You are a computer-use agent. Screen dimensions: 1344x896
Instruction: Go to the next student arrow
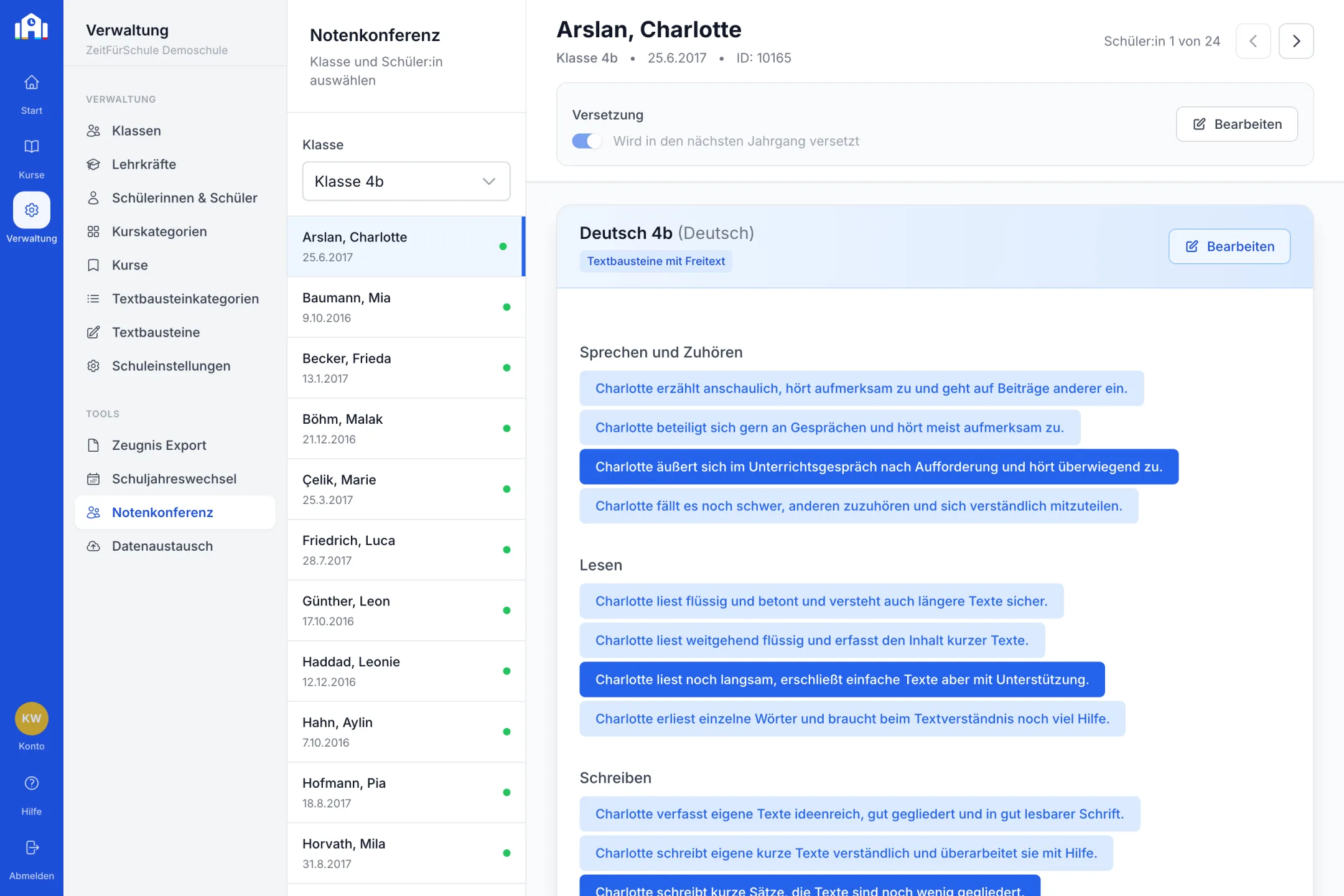(1296, 41)
